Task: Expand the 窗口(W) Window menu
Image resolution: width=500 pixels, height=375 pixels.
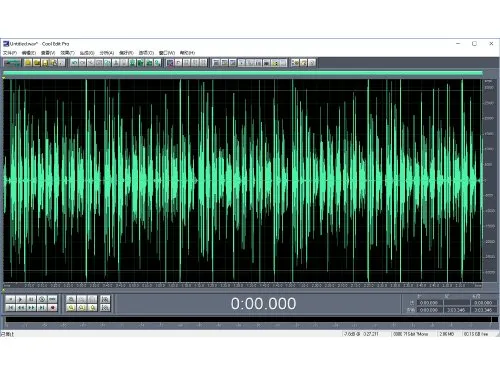Action: tap(167, 53)
